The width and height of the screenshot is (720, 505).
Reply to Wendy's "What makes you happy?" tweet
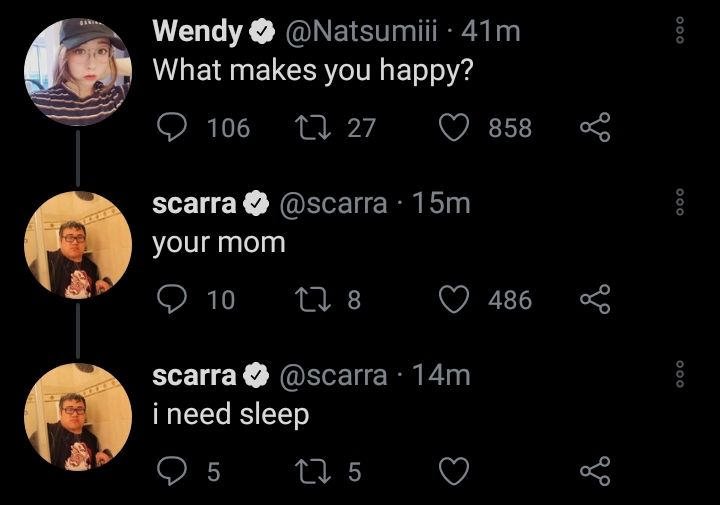(172, 128)
